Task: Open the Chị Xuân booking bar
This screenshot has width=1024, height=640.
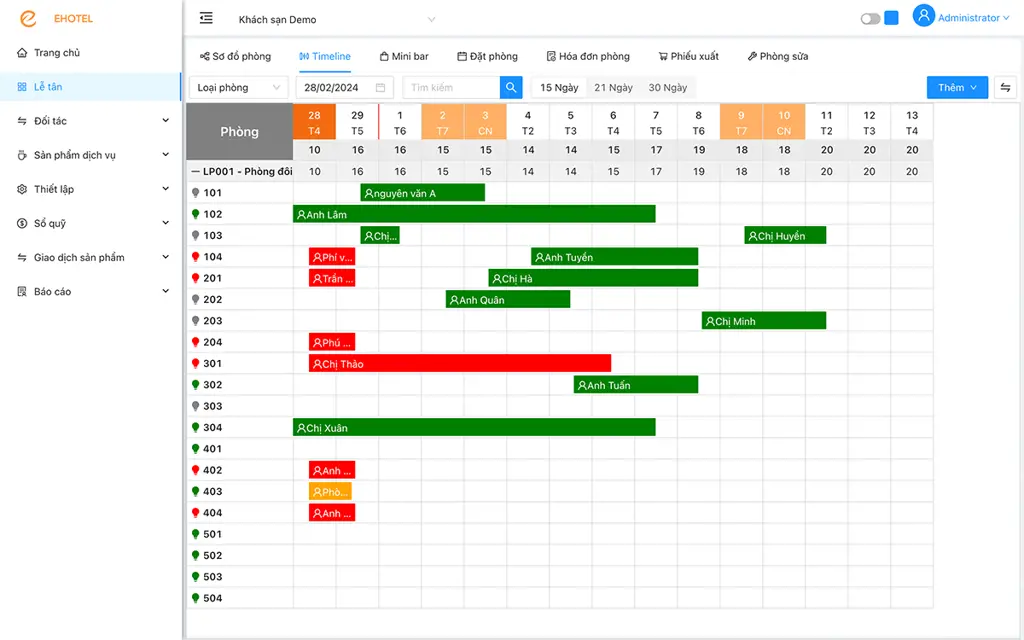Action: [474, 427]
